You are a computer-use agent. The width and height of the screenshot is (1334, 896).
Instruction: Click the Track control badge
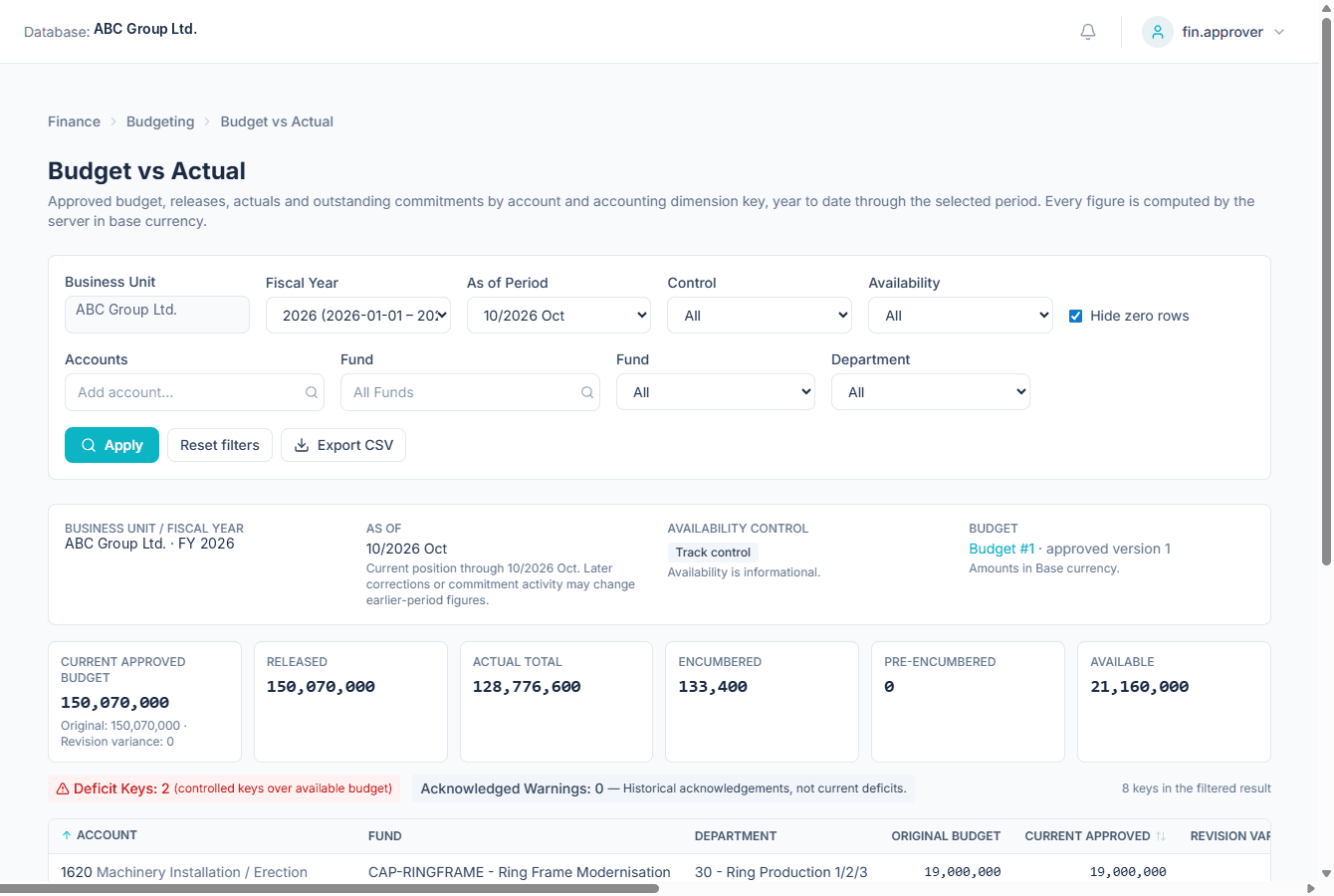tap(713, 553)
